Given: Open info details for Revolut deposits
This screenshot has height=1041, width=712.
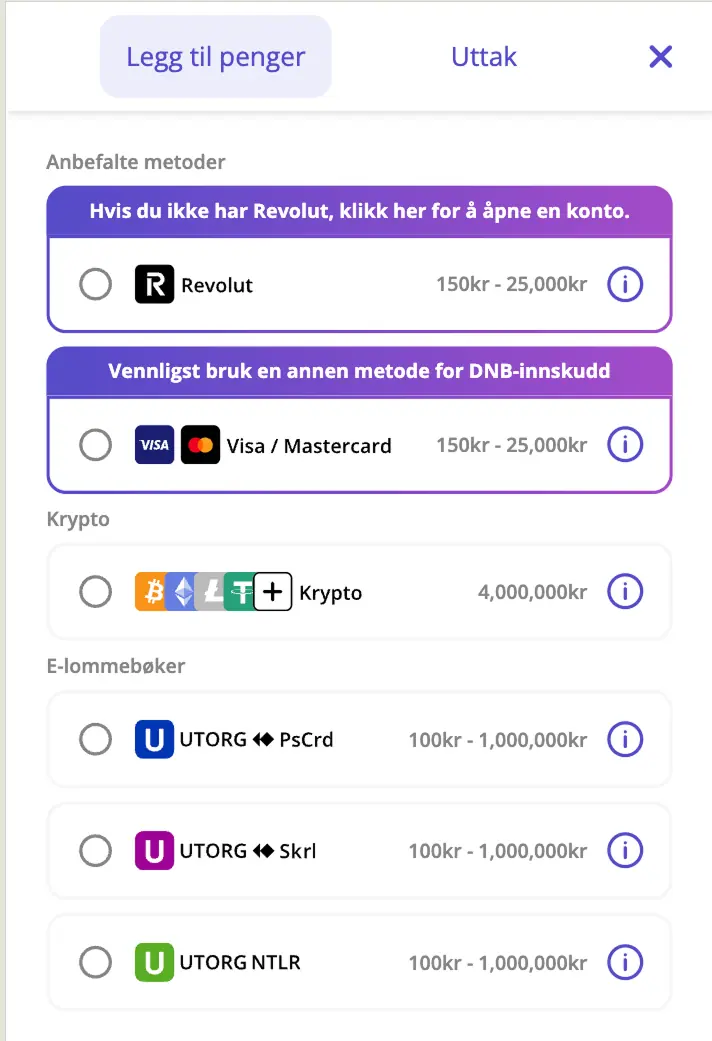Looking at the screenshot, I should click(624, 284).
